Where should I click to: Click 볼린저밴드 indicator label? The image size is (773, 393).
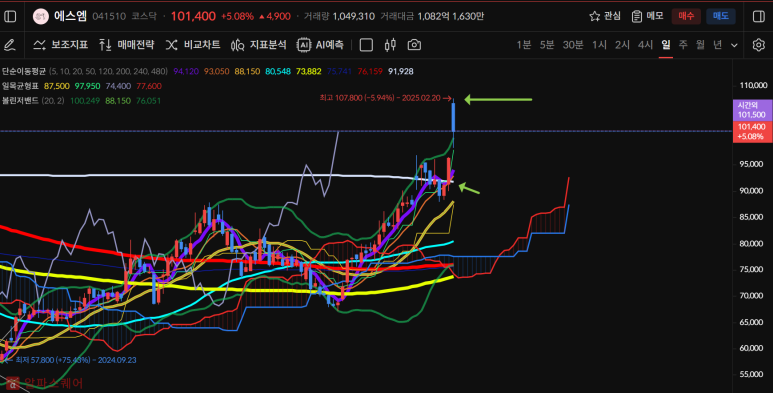(x=20, y=101)
